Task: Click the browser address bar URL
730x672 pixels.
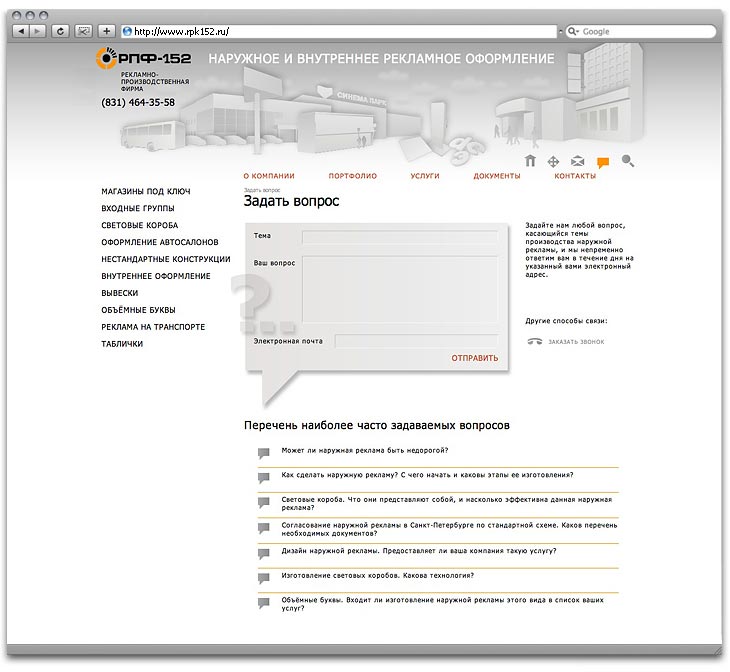Action: point(182,31)
